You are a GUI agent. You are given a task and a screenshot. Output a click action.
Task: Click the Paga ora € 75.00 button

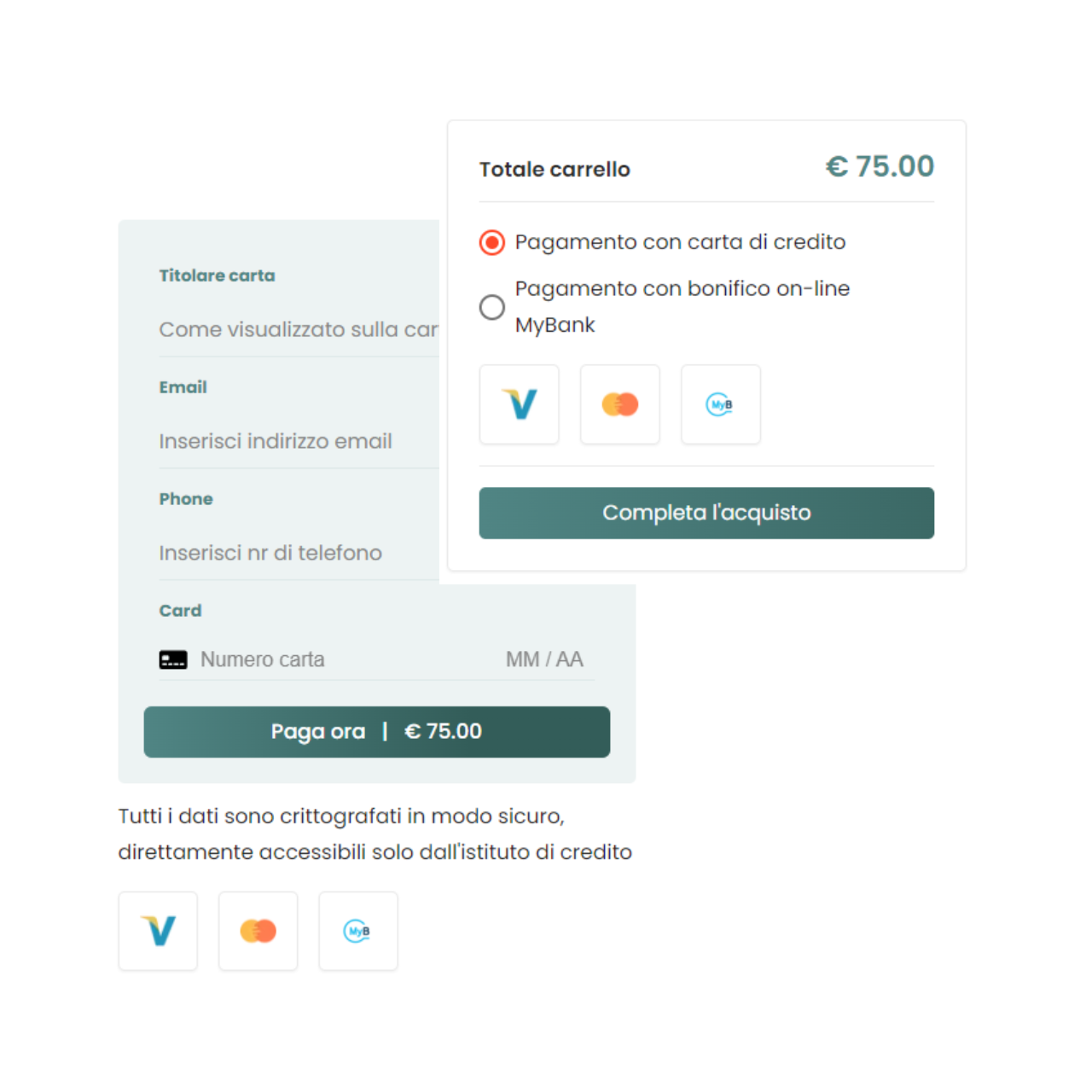point(377,732)
